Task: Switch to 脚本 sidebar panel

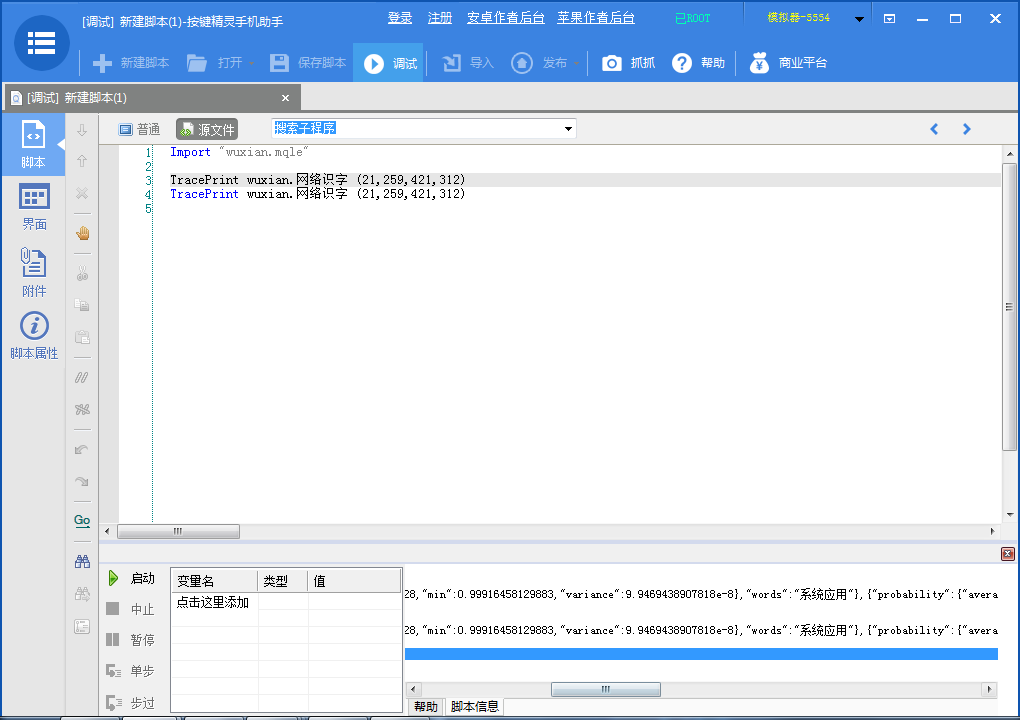Action: coord(33,144)
